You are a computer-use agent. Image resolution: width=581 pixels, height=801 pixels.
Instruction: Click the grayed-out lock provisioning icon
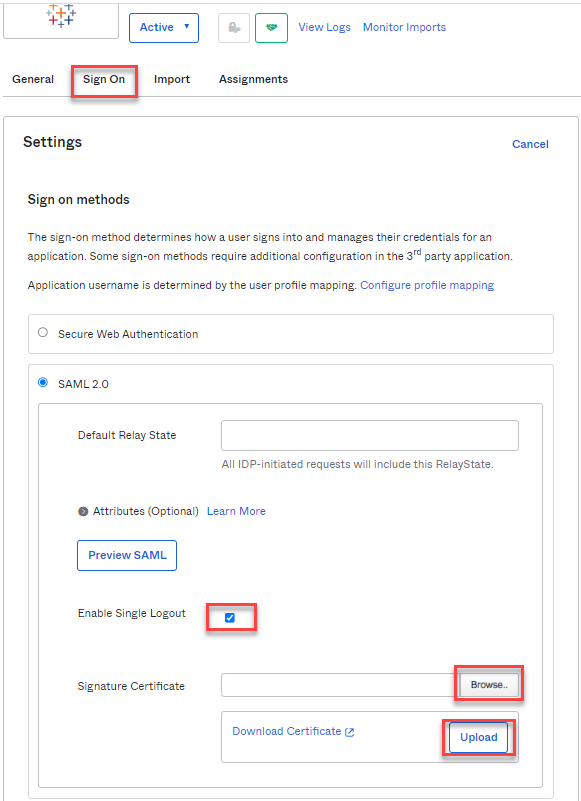pyautogui.click(x=234, y=28)
